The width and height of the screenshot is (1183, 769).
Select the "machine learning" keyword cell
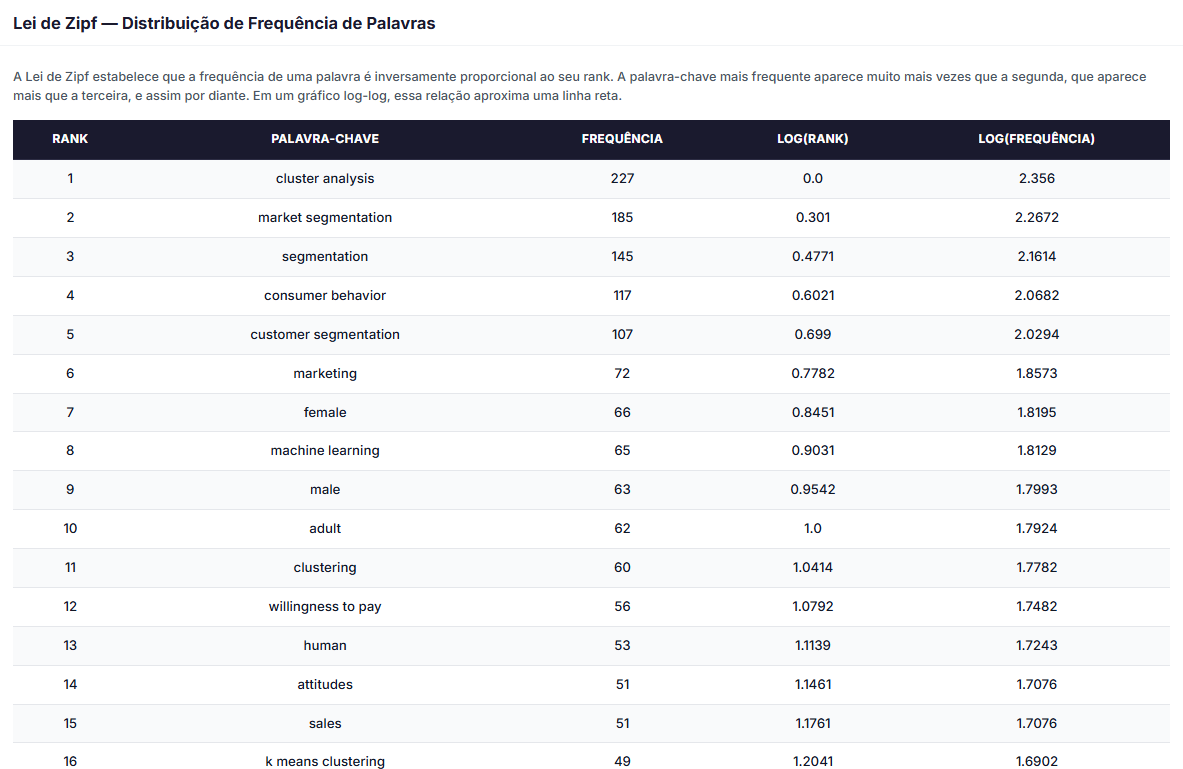pos(325,451)
